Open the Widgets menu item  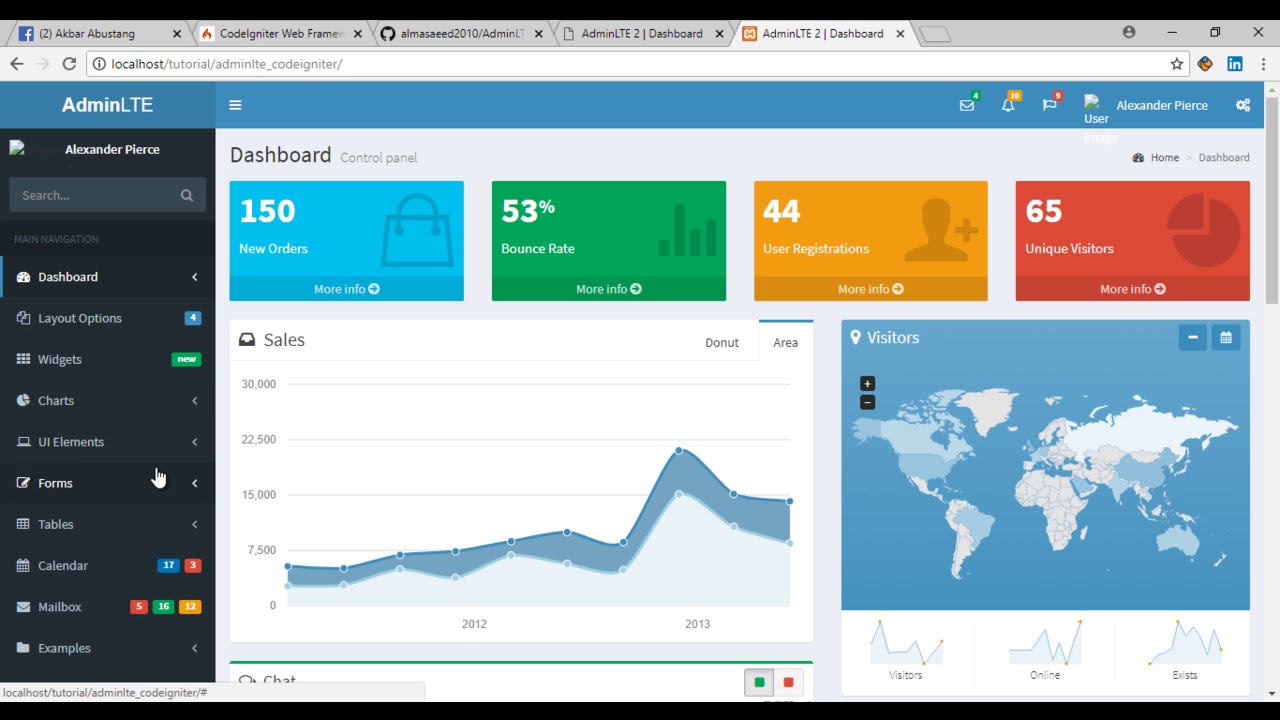tap(60, 360)
